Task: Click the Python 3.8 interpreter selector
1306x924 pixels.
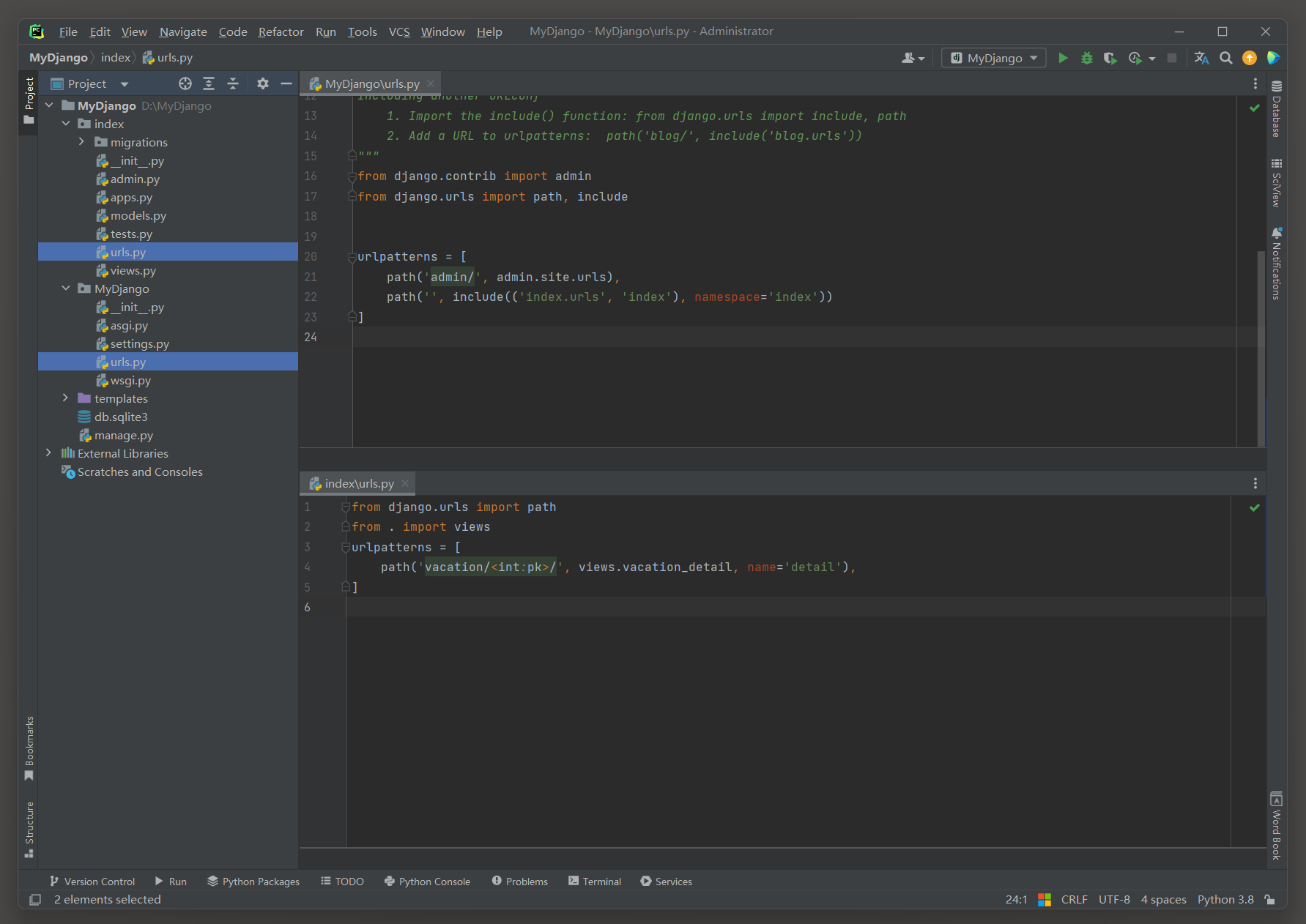Action: 1225,900
